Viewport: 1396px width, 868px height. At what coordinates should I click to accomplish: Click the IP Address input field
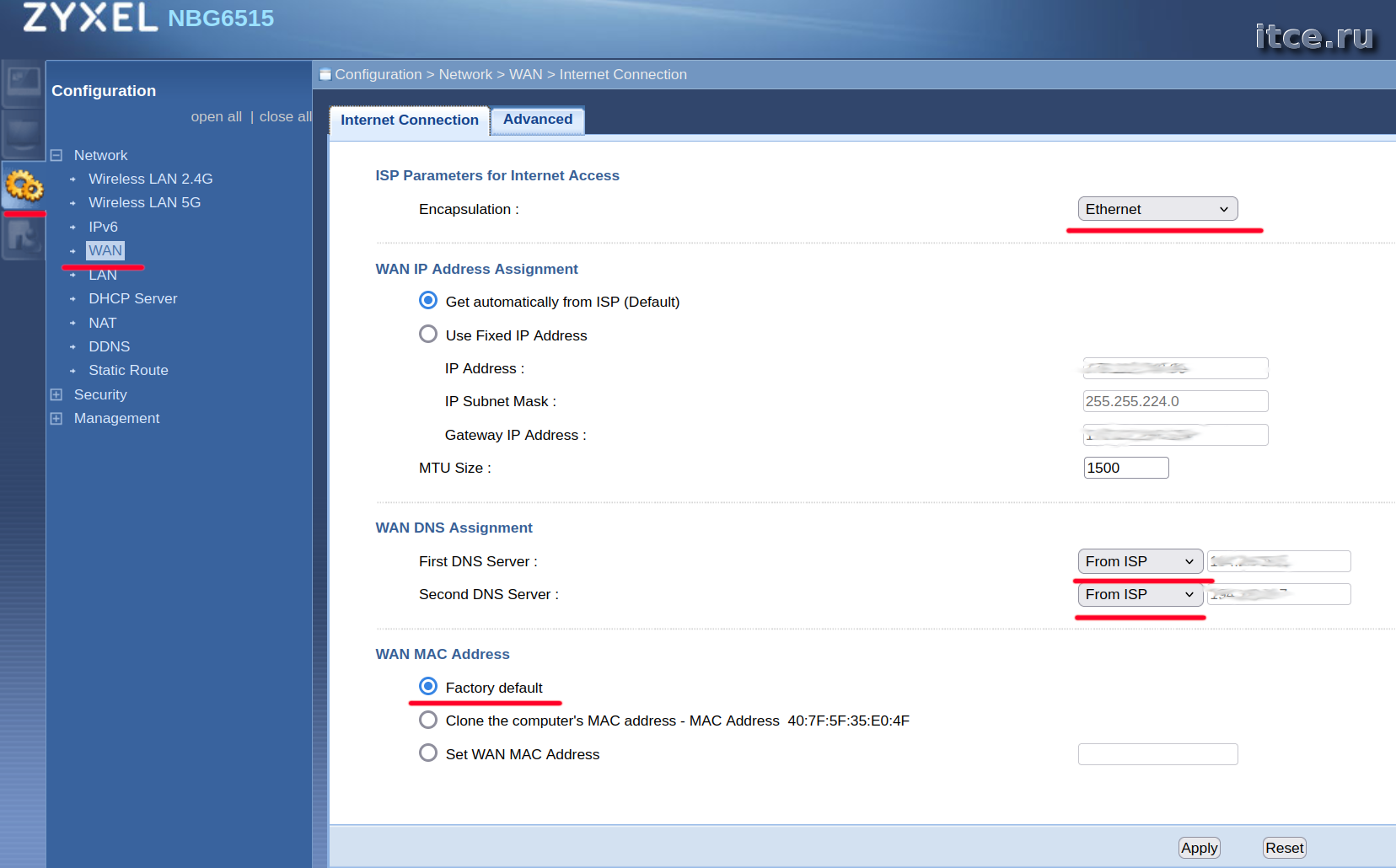(1175, 368)
